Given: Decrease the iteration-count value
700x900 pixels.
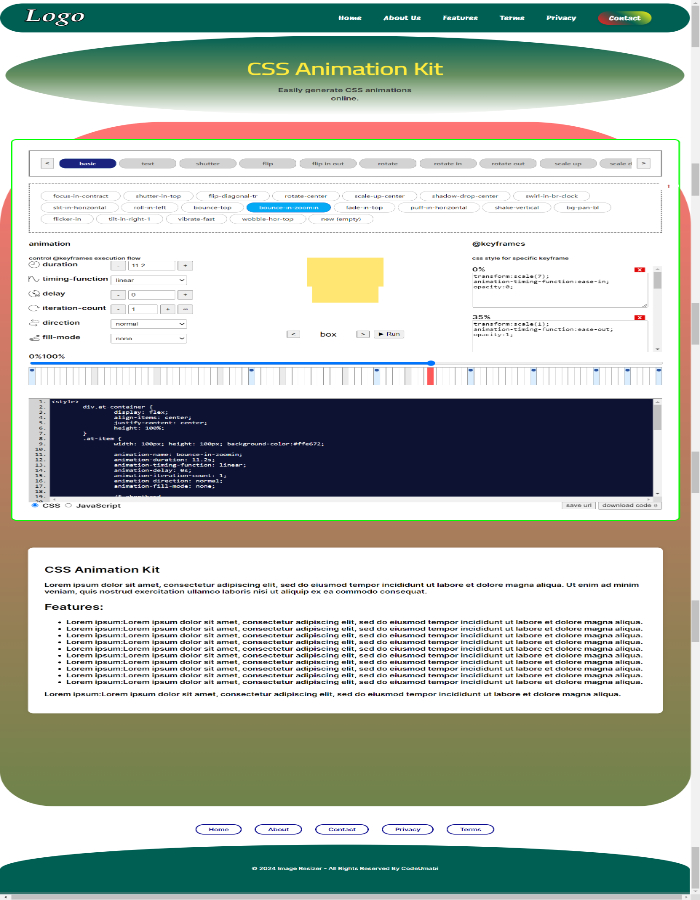Looking at the screenshot, I should pos(118,309).
